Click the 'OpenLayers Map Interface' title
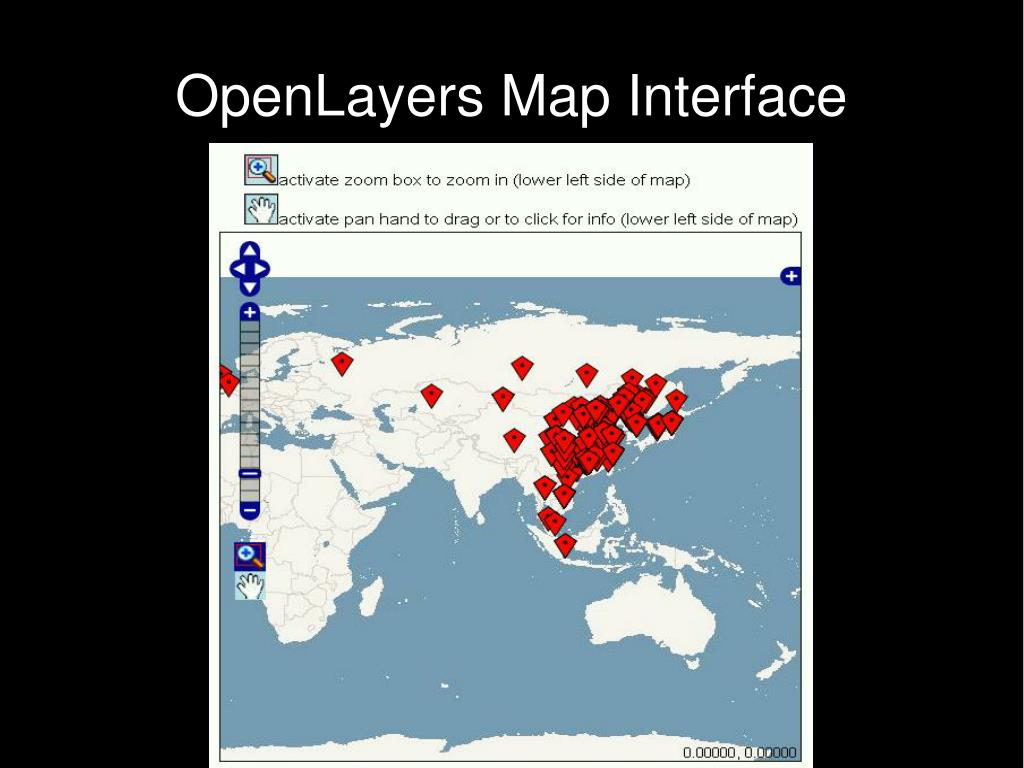Viewport: 1024px width, 768px height. coord(511,96)
